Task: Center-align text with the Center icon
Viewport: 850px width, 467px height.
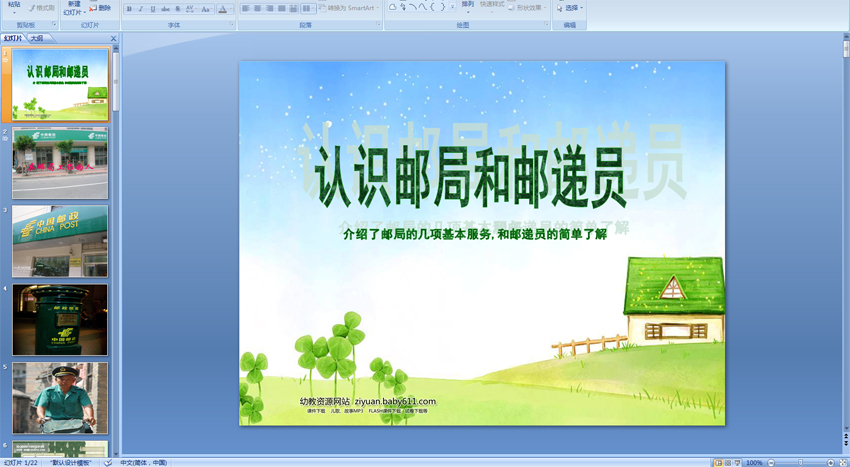Action: [x=258, y=9]
